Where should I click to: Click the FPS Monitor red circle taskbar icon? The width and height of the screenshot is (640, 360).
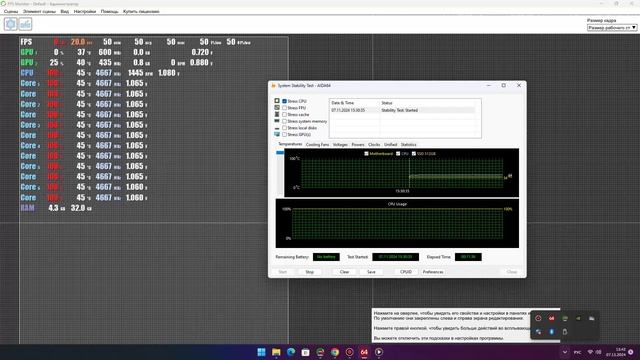(x=350, y=352)
